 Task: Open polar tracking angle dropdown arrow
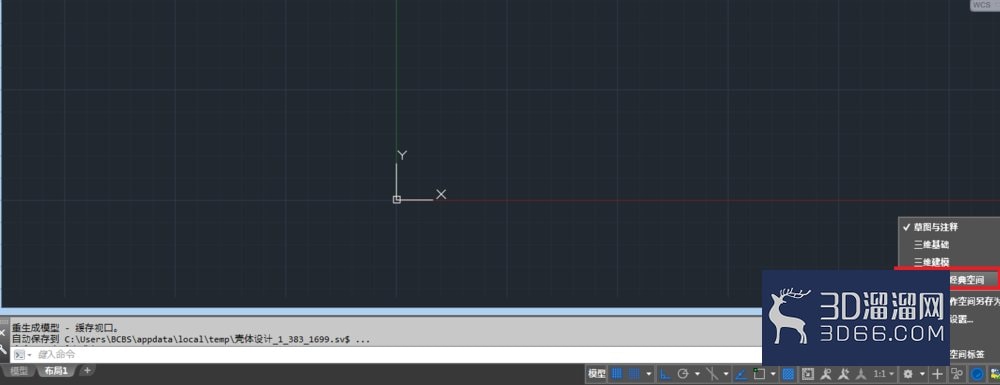coord(697,374)
